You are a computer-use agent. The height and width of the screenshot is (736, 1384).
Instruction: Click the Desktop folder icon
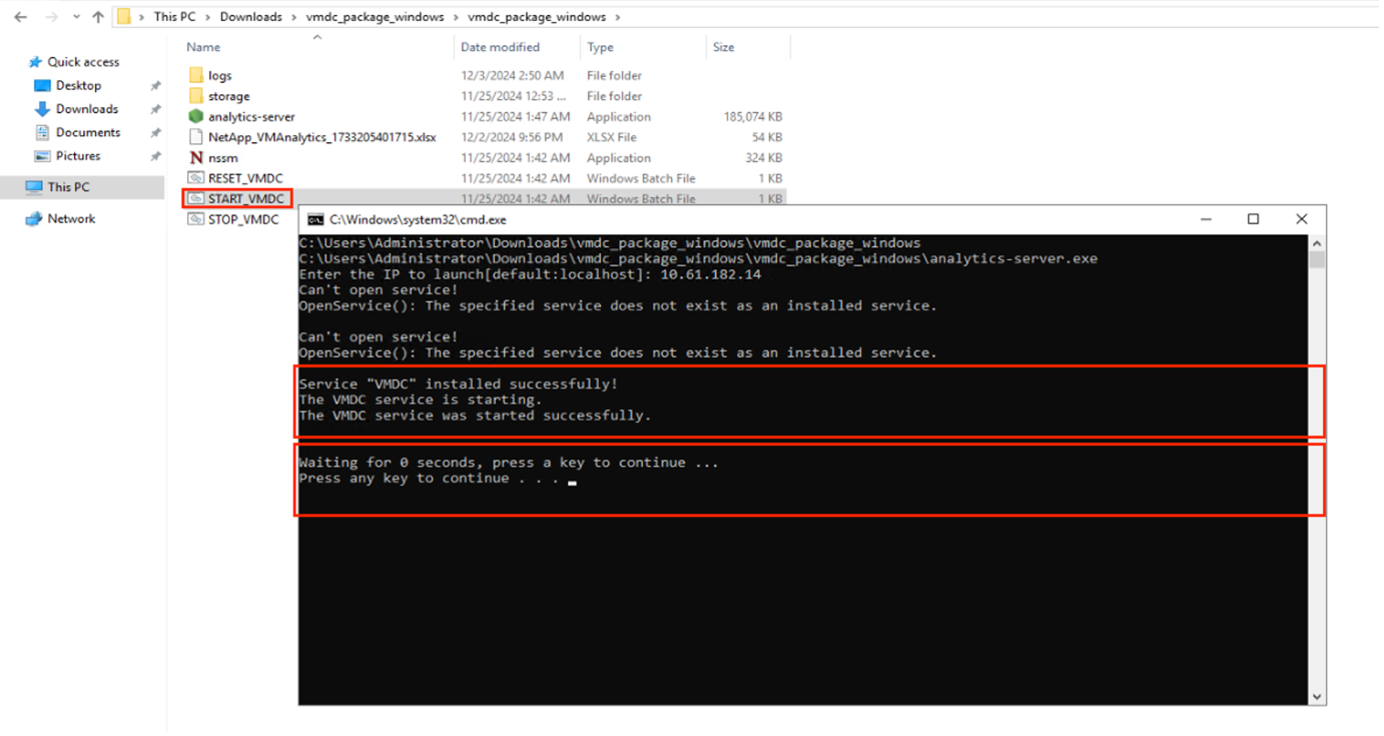[42, 85]
